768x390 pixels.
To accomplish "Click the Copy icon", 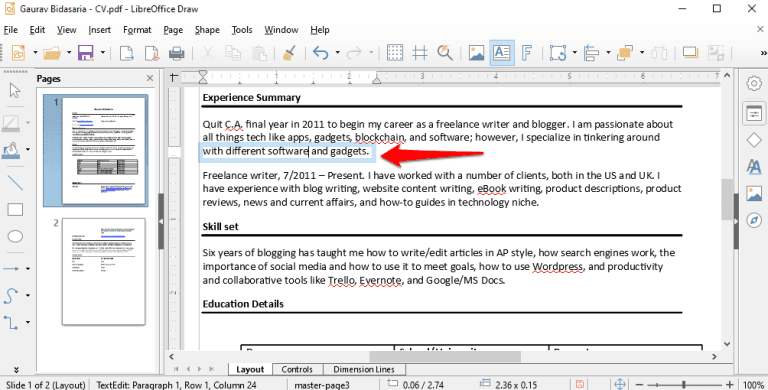I will click(x=233, y=53).
